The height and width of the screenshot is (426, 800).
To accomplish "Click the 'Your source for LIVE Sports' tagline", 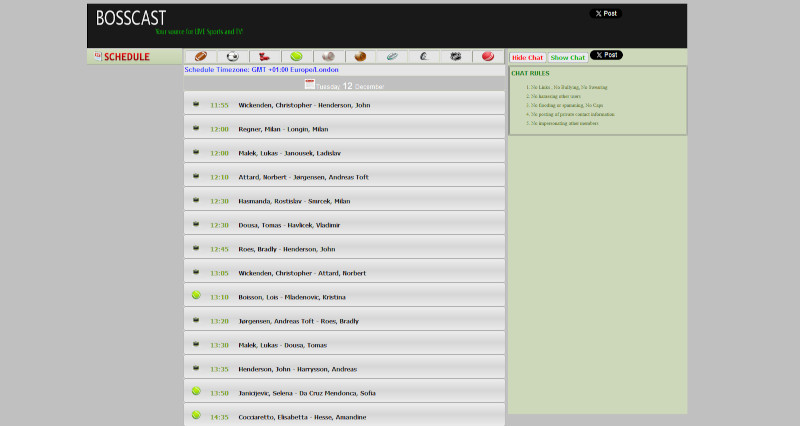I will [199, 32].
